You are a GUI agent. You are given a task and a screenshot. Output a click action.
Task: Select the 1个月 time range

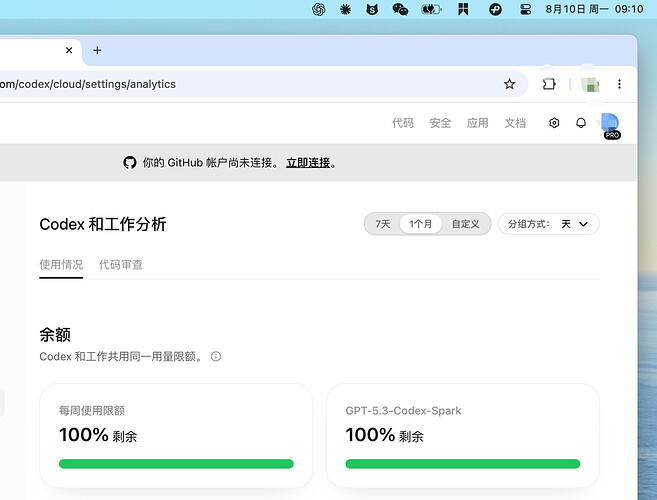click(421, 224)
